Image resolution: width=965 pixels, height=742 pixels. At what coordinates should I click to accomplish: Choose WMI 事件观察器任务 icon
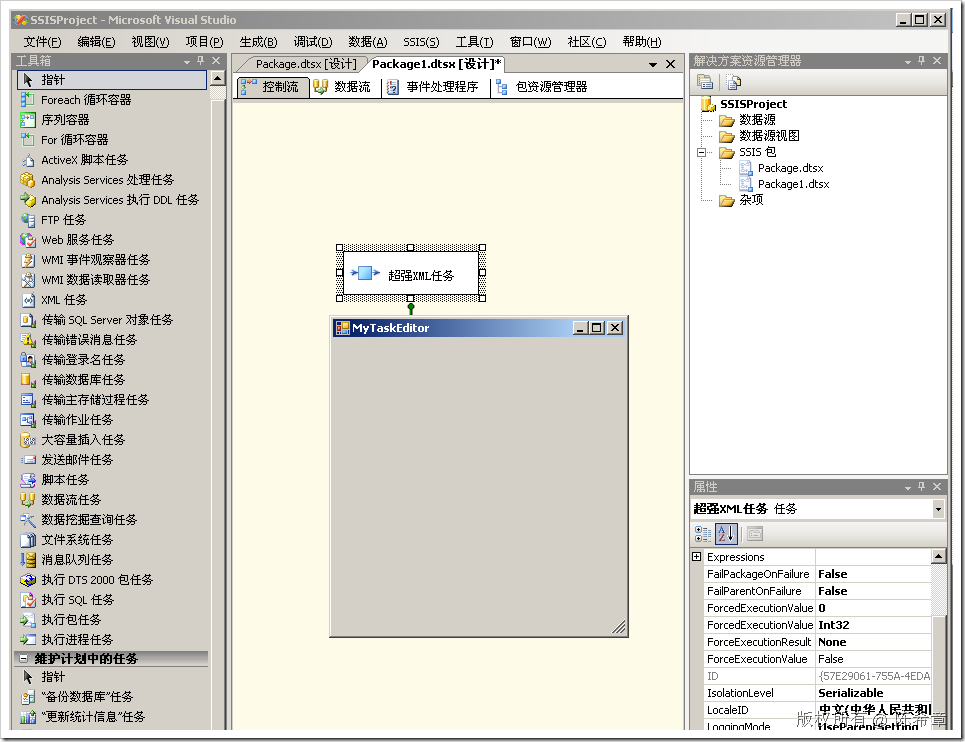point(28,260)
